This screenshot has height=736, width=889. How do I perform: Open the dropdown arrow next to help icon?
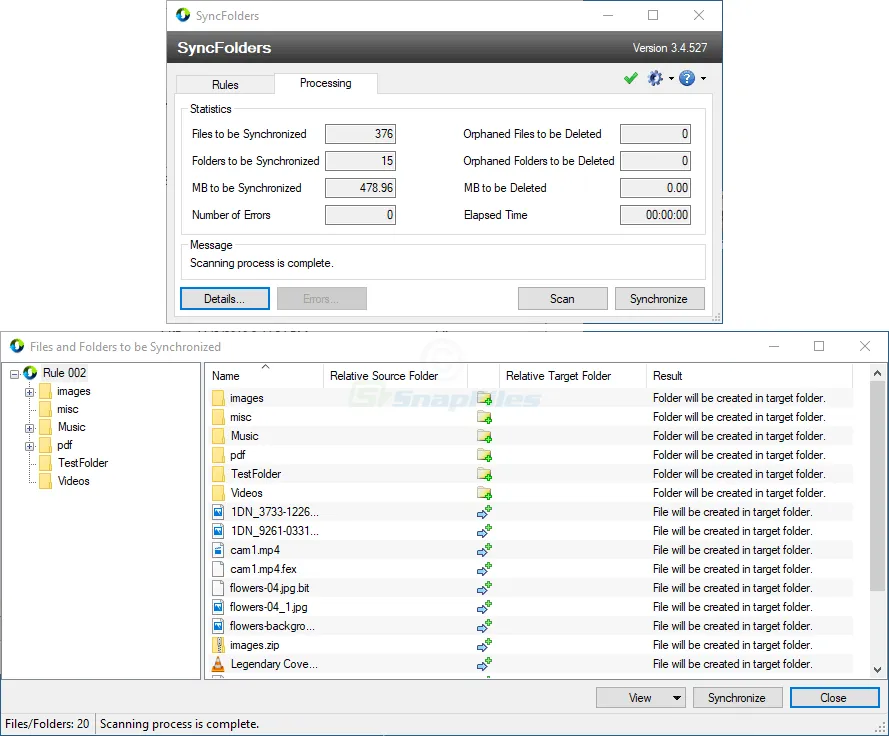pos(703,79)
